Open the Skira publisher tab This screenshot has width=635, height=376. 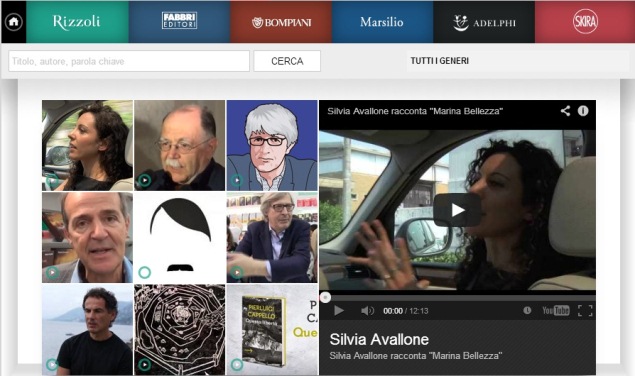tap(585, 22)
